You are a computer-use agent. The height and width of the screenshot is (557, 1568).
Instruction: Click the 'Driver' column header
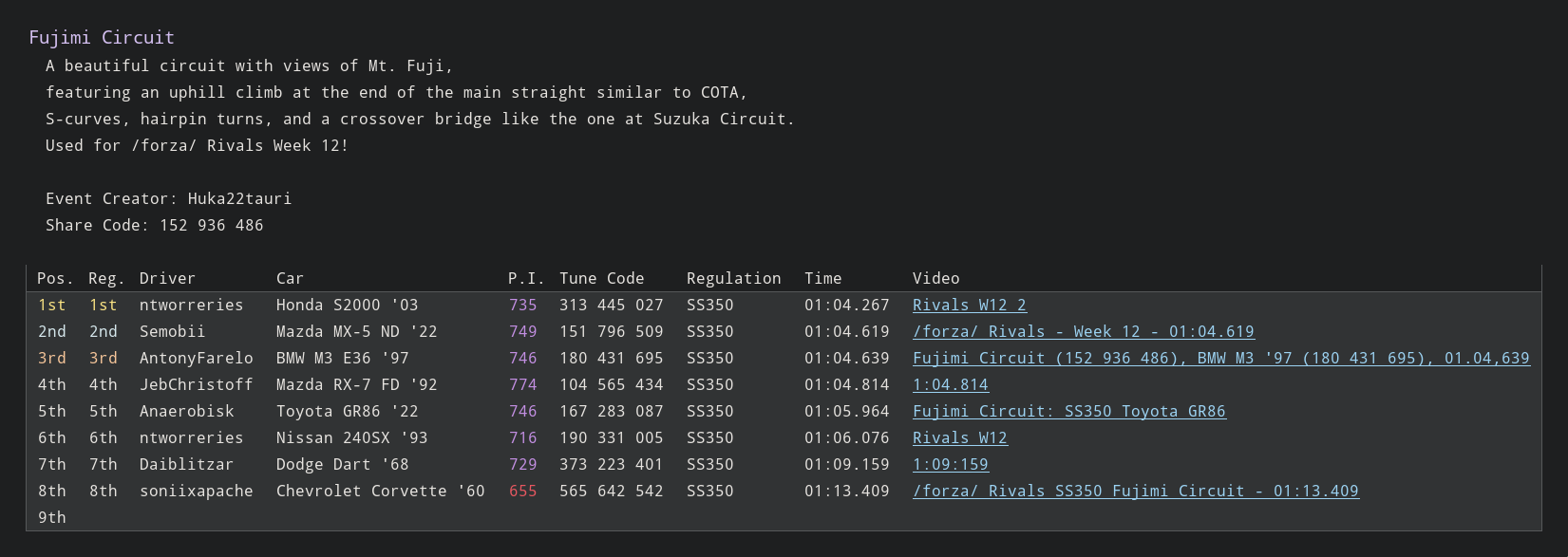(167, 278)
